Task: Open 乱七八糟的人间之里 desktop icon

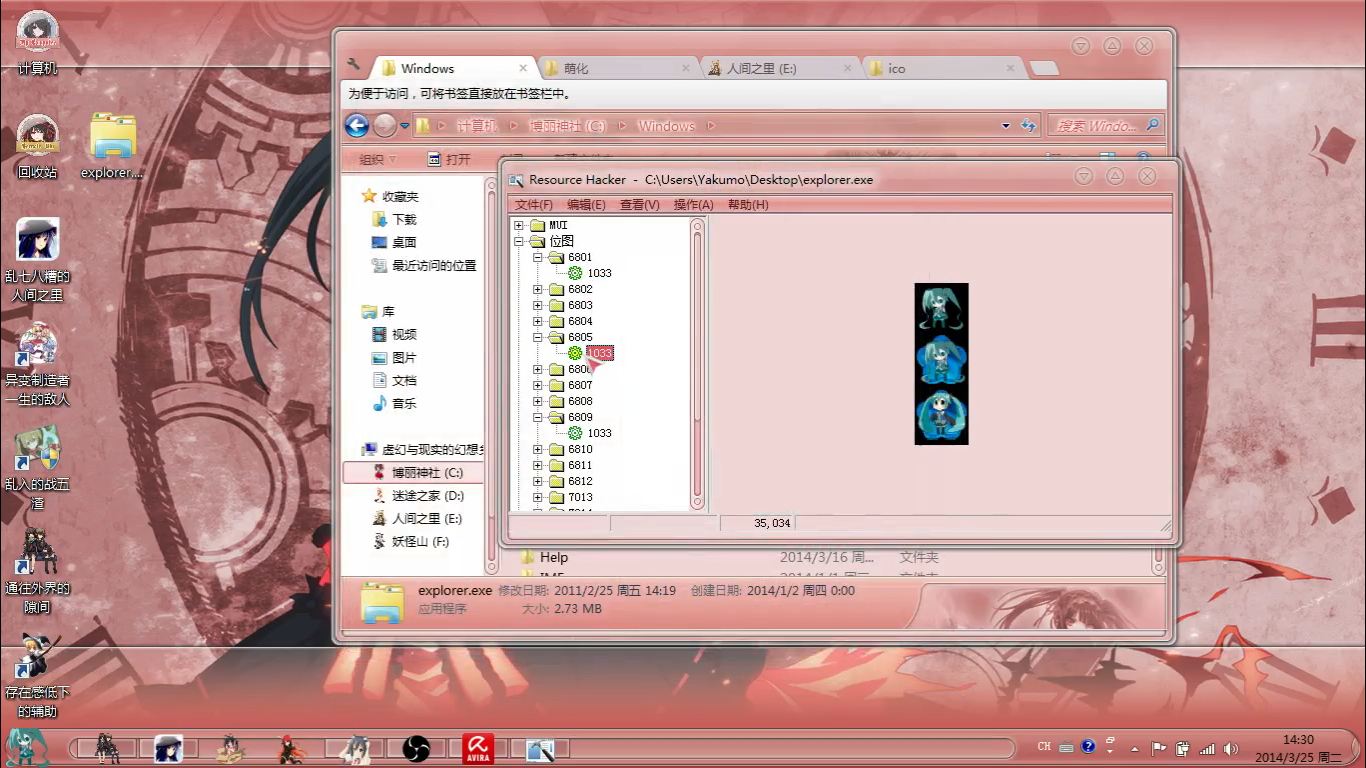Action: point(38,260)
